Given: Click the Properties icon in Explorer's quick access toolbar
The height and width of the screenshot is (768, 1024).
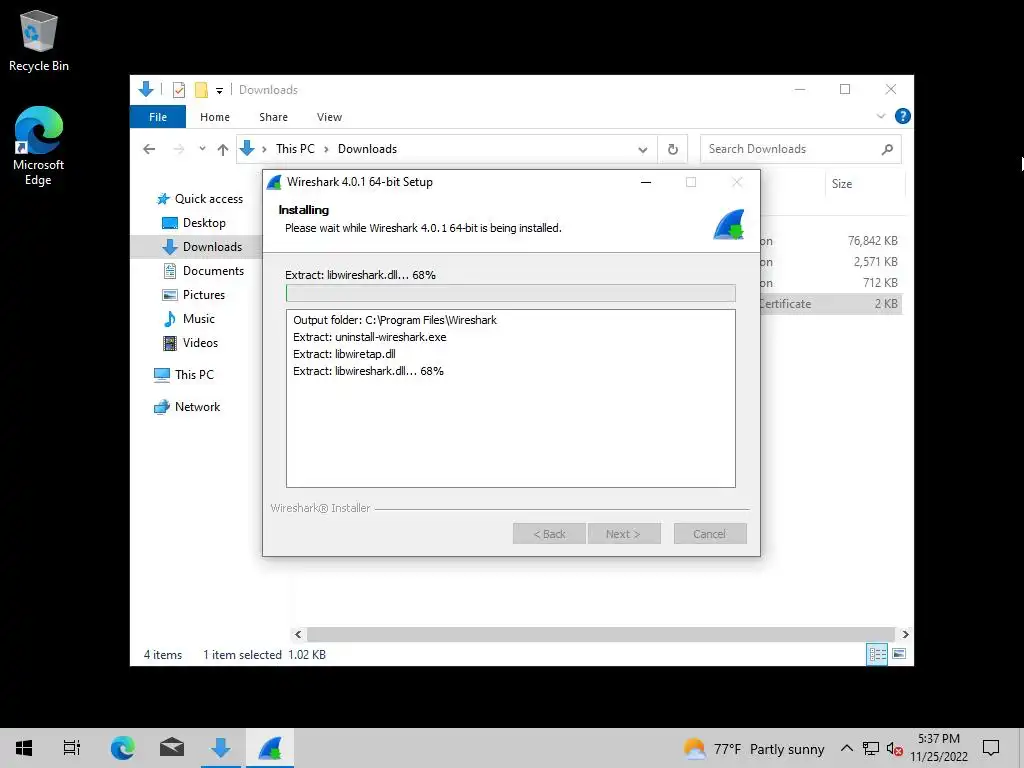Looking at the screenshot, I should 178,90.
